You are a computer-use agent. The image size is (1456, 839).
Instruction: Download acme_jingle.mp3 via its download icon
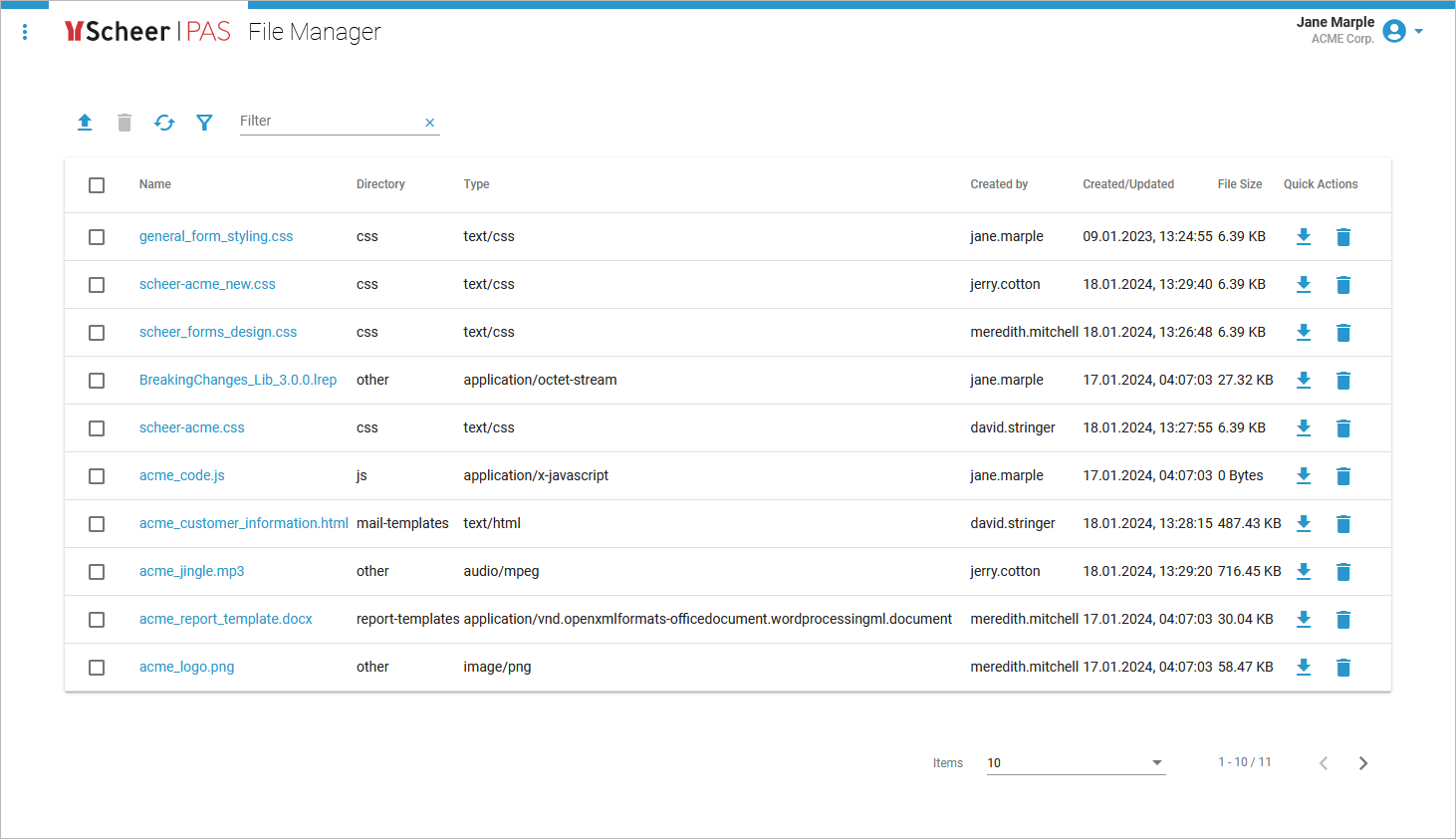1304,571
